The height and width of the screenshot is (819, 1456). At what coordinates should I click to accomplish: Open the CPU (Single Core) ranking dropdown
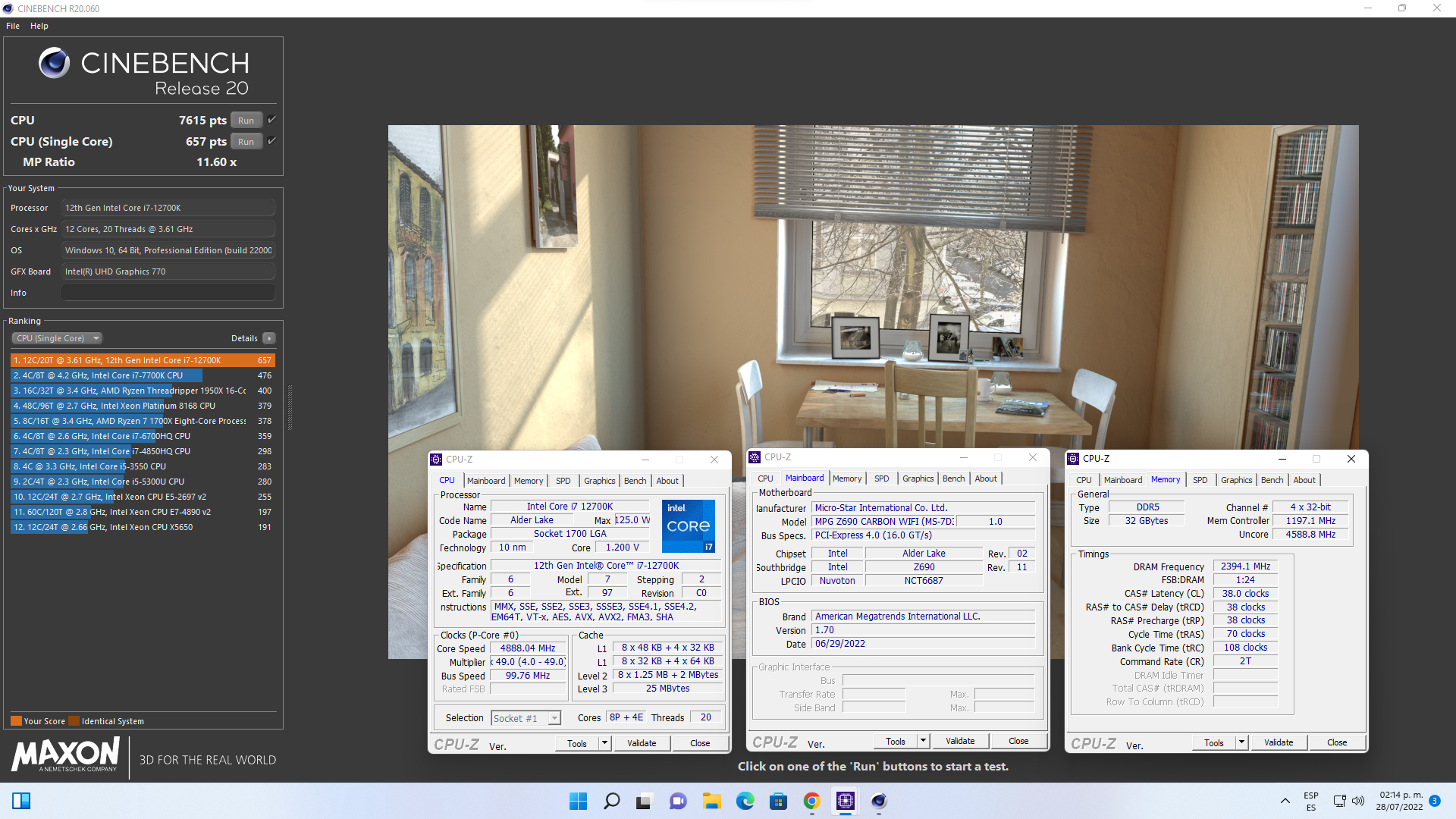coord(57,338)
